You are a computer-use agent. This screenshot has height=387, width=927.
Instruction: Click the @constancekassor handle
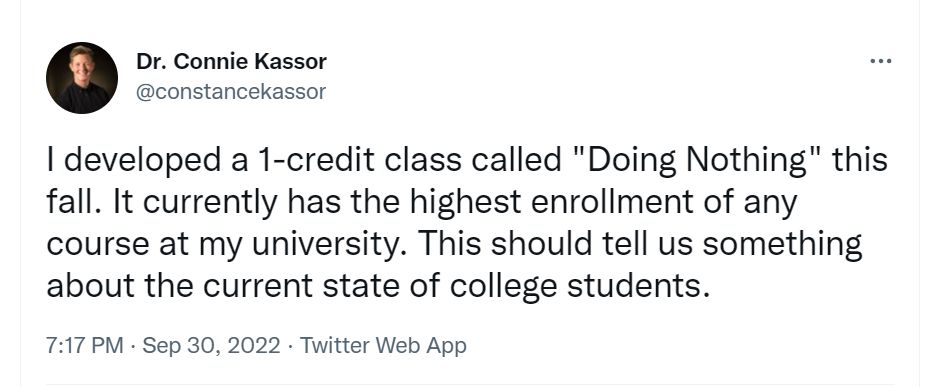[x=231, y=92]
